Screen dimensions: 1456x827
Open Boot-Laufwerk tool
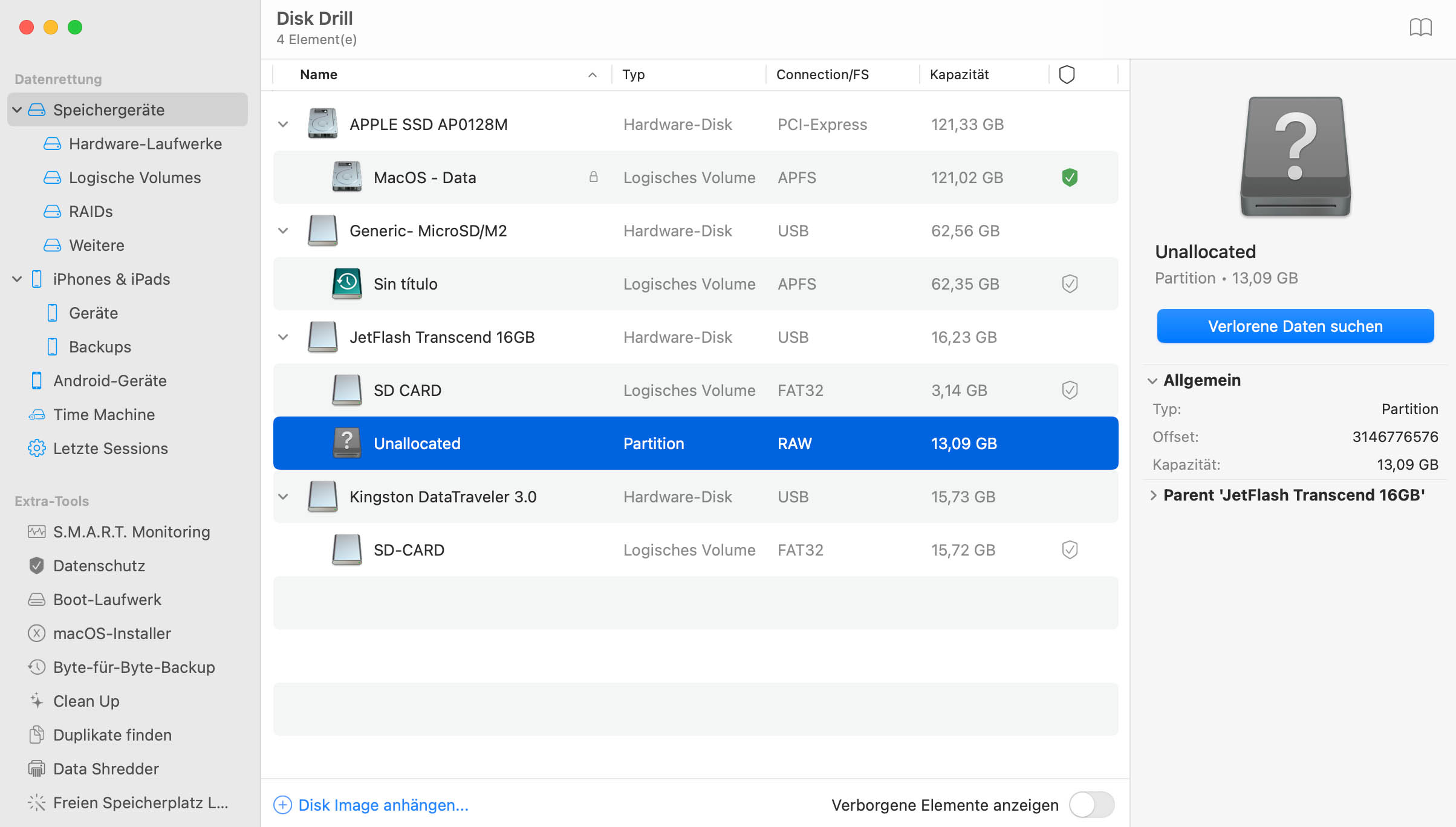[x=96, y=600]
